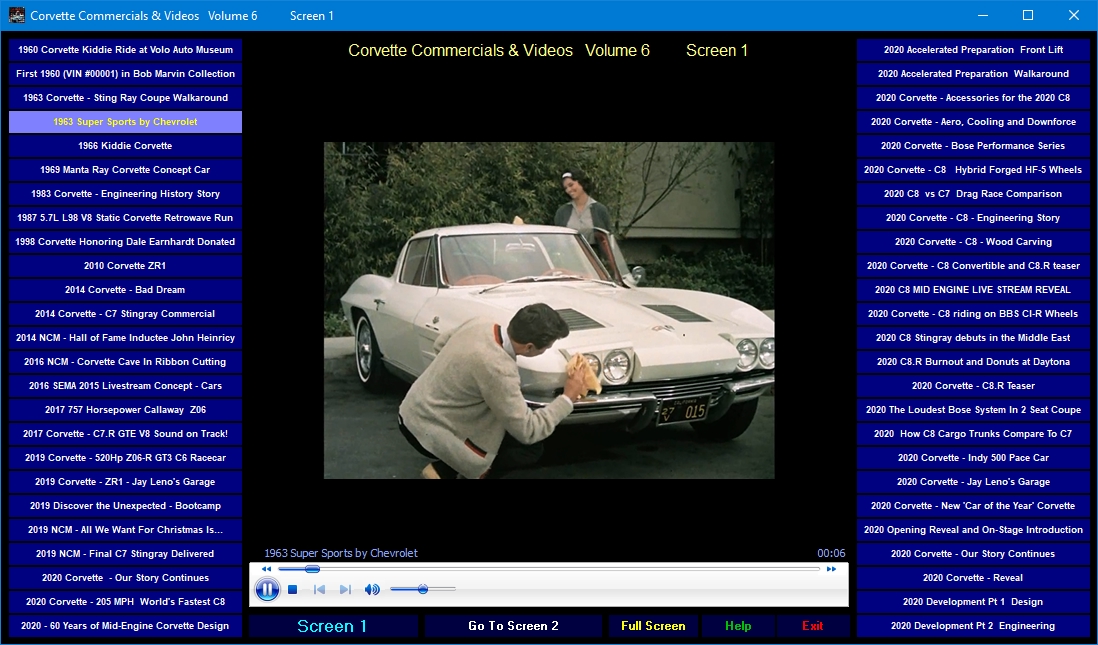Image resolution: width=1098 pixels, height=645 pixels.
Task: Open 2020 C8 MID ENGINE LIVE STREAM REVEAL
Action: coord(973,290)
